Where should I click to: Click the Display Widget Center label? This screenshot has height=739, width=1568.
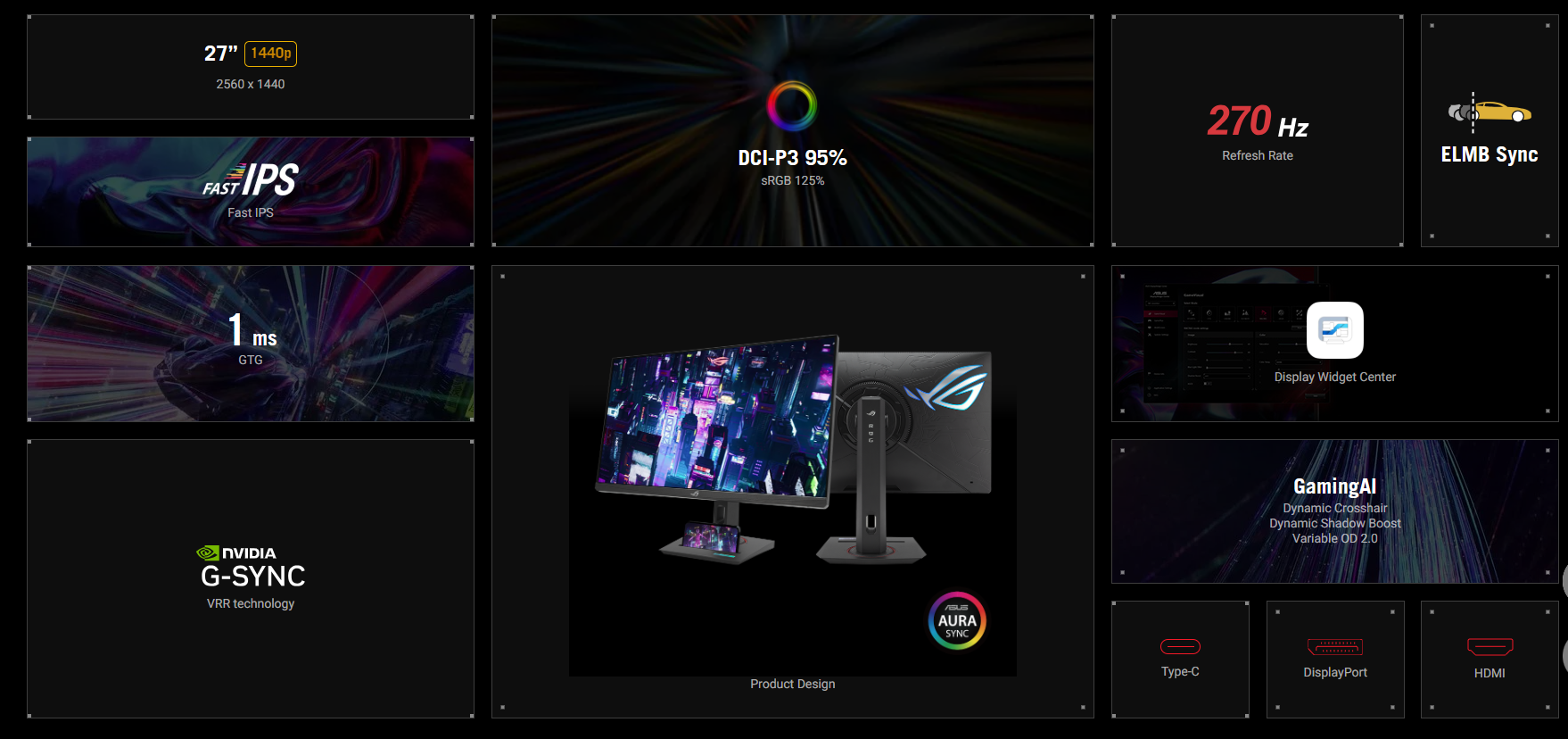coord(1335,377)
